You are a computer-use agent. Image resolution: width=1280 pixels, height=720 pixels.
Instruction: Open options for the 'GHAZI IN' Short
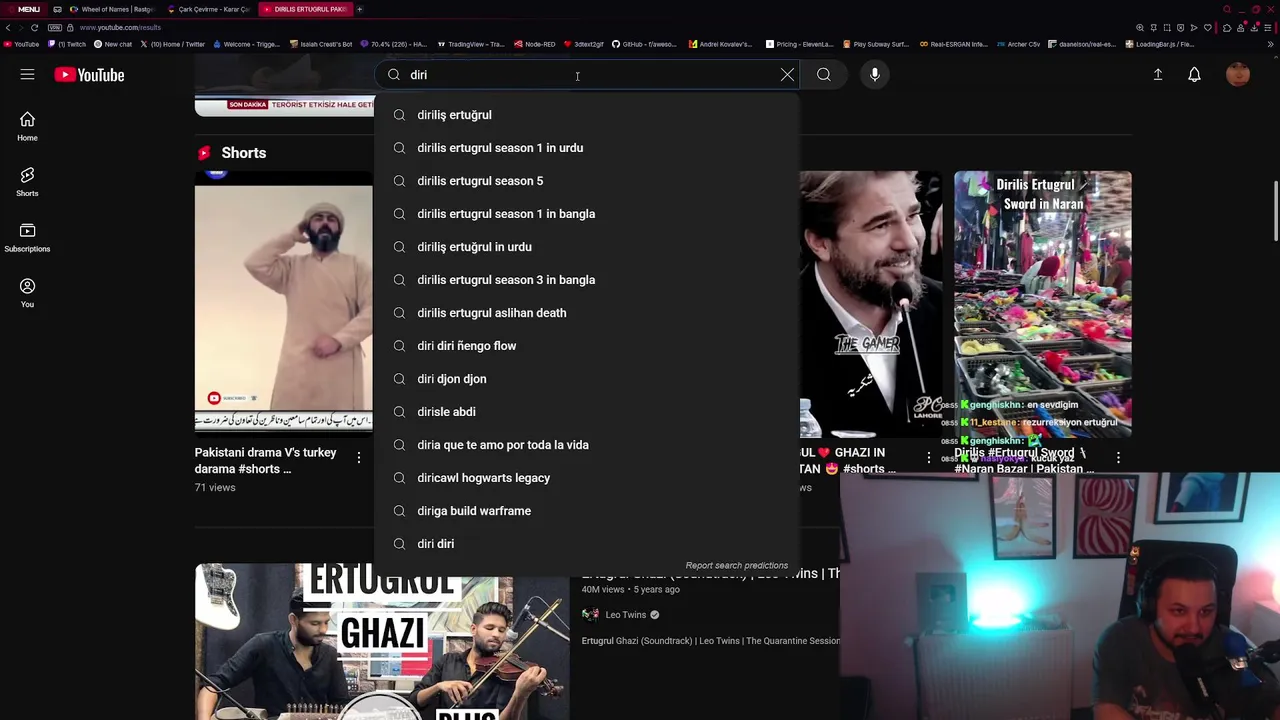pyautogui.click(x=929, y=457)
